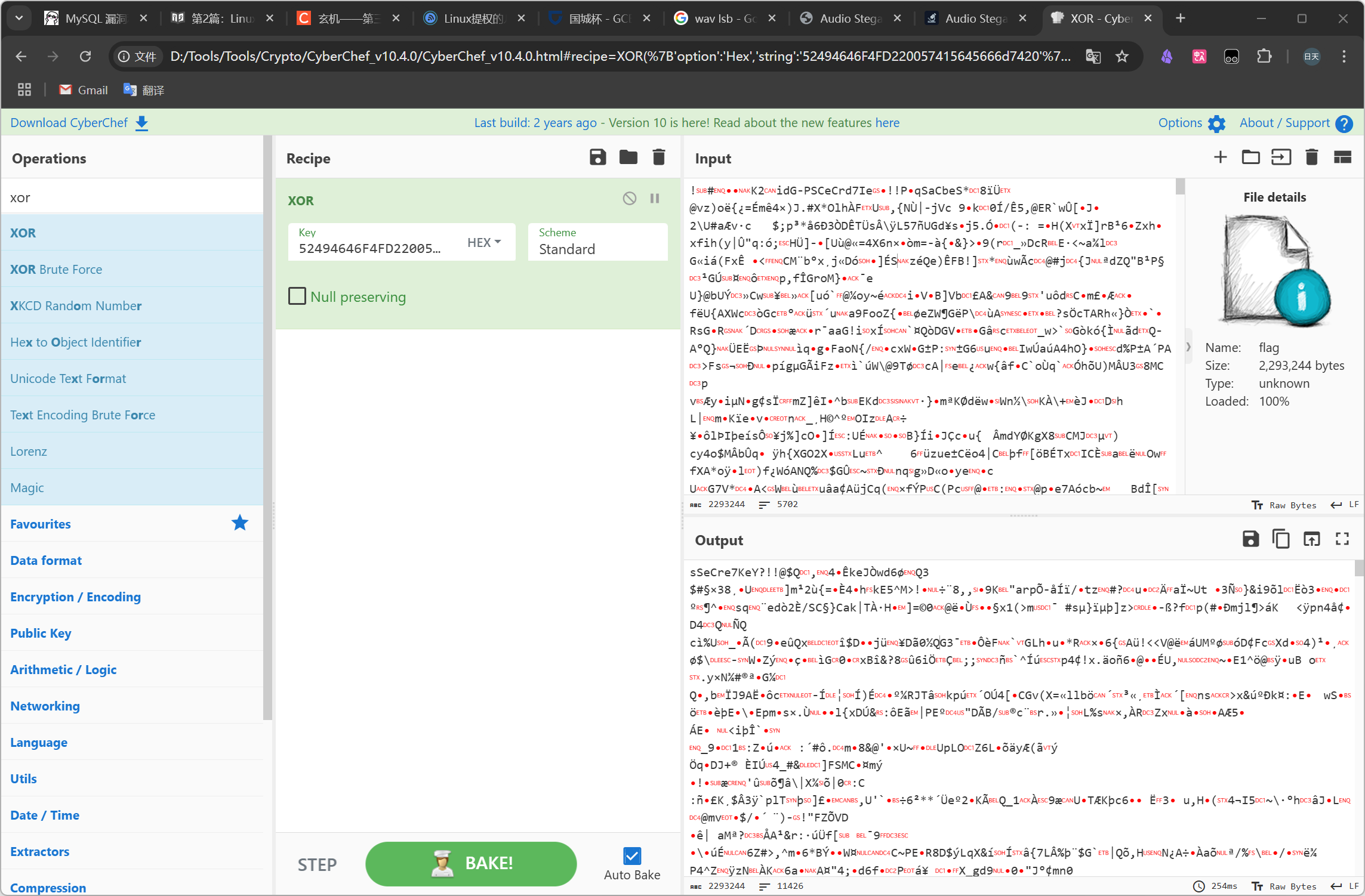Switch to the MySQL browser tab
Viewport: 1365px width, 896px height.
[96, 18]
